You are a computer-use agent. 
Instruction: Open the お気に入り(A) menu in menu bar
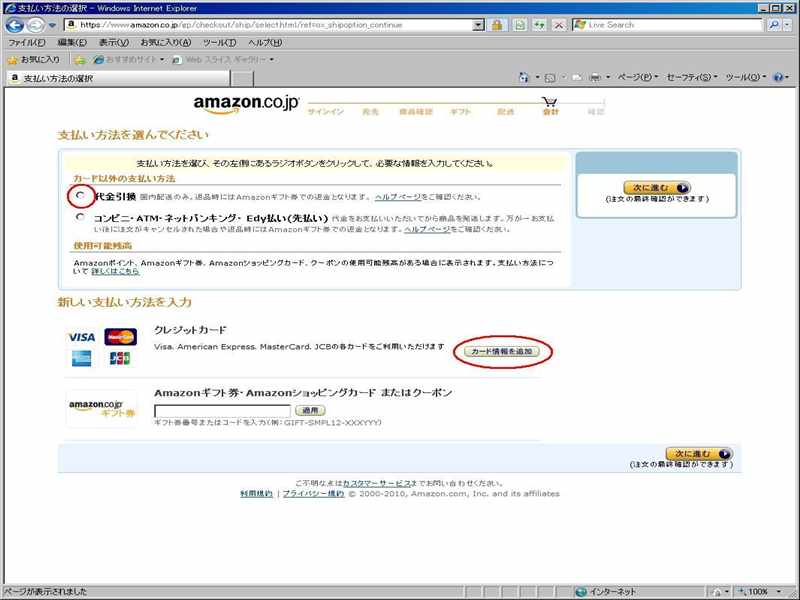(165, 43)
